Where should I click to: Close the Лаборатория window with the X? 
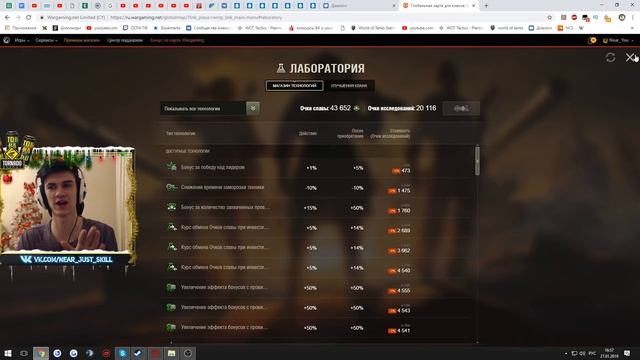point(630,58)
